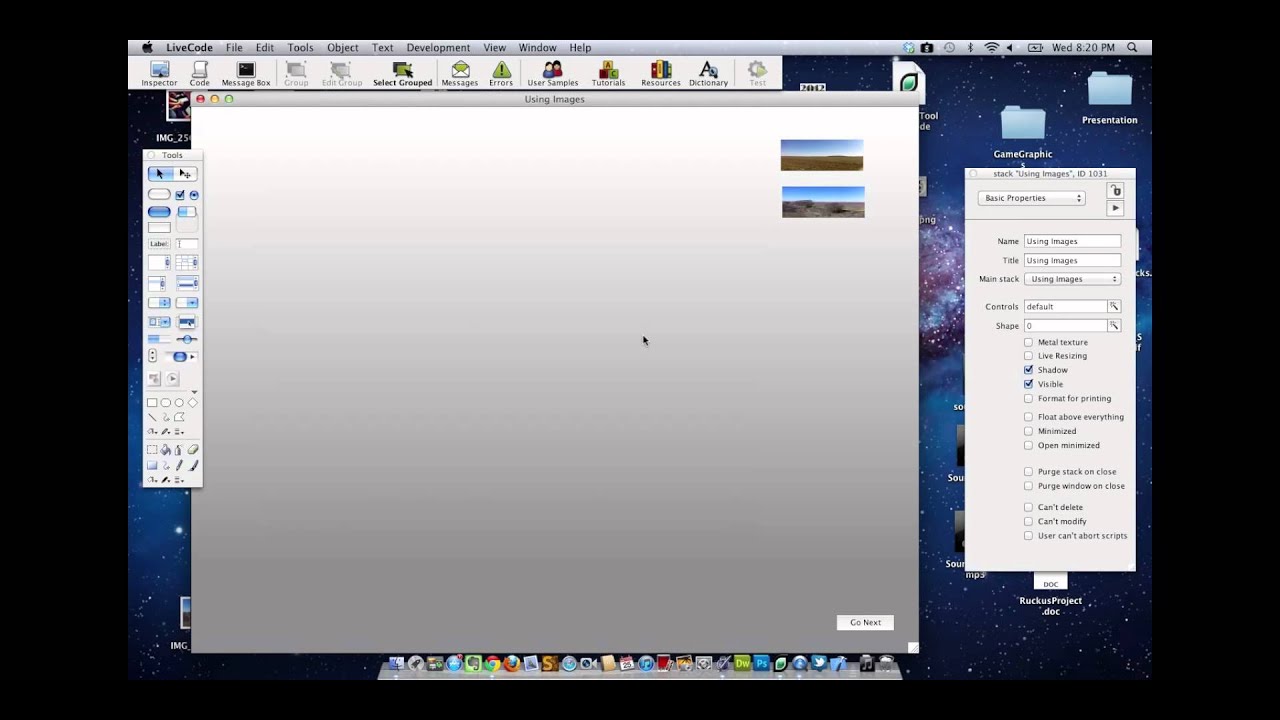Open the Messages toolbar icon
This screenshot has width=1280, height=720.
point(460,73)
